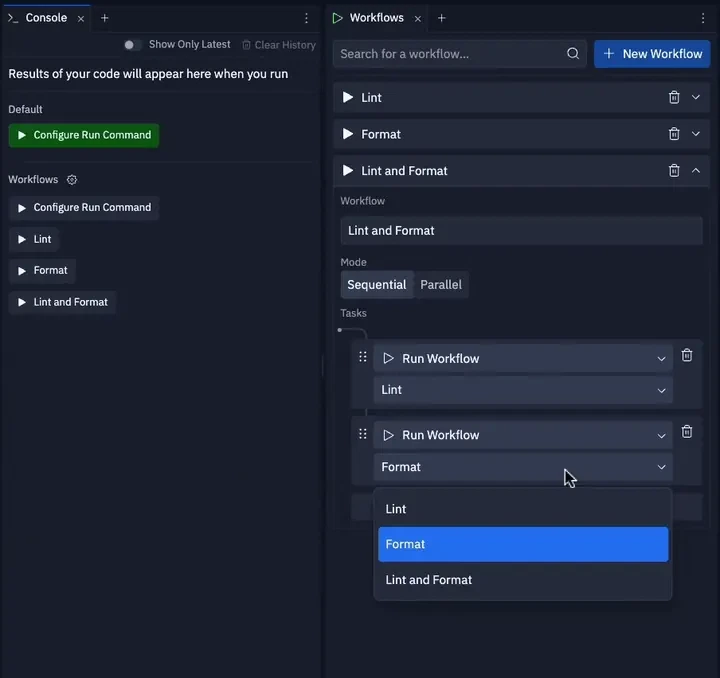The width and height of the screenshot is (720, 678).
Task: Delete the Lint and Format workflow trash icon
Action: tap(674, 170)
